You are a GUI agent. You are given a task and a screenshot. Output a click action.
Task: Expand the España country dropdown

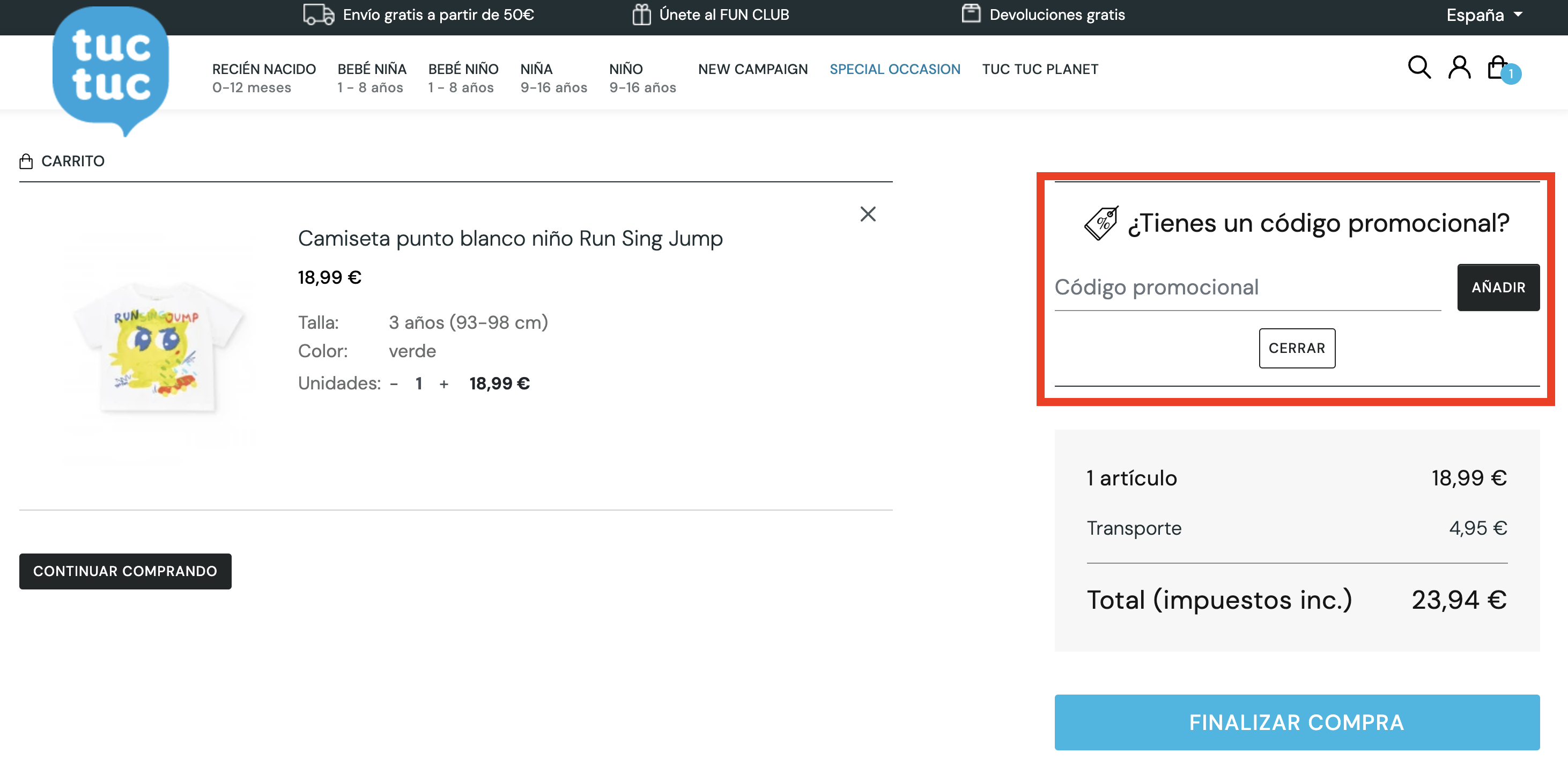click(x=1484, y=14)
